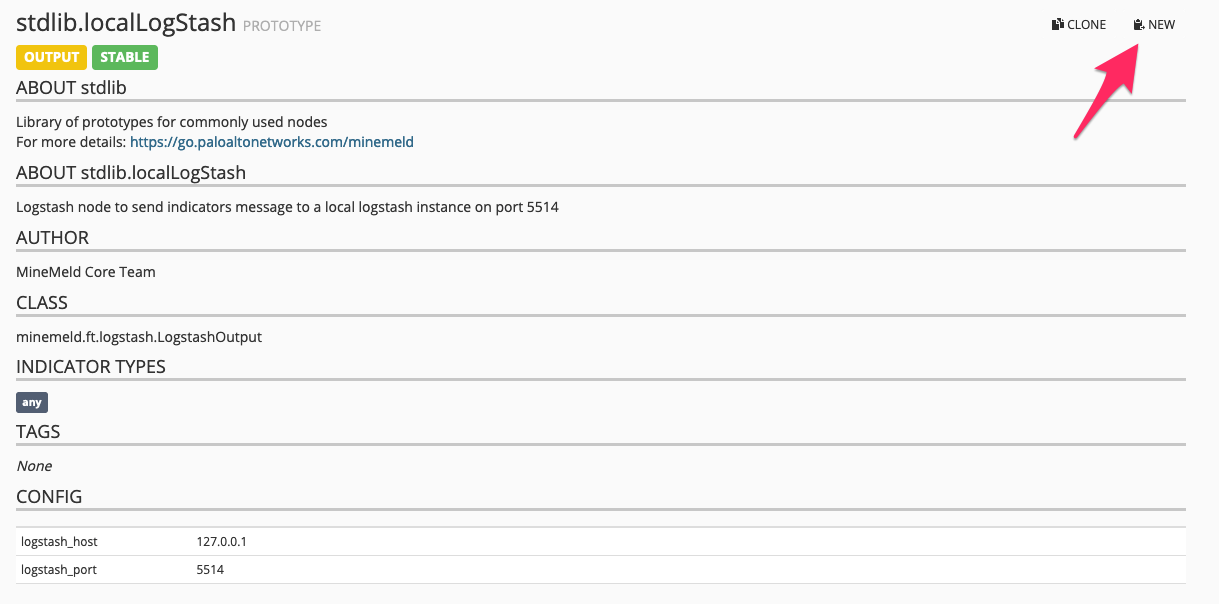Click the minemeld.ft.logstash.LogstashOutput class text
This screenshot has height=604, width=1219.
click(139, 337)
